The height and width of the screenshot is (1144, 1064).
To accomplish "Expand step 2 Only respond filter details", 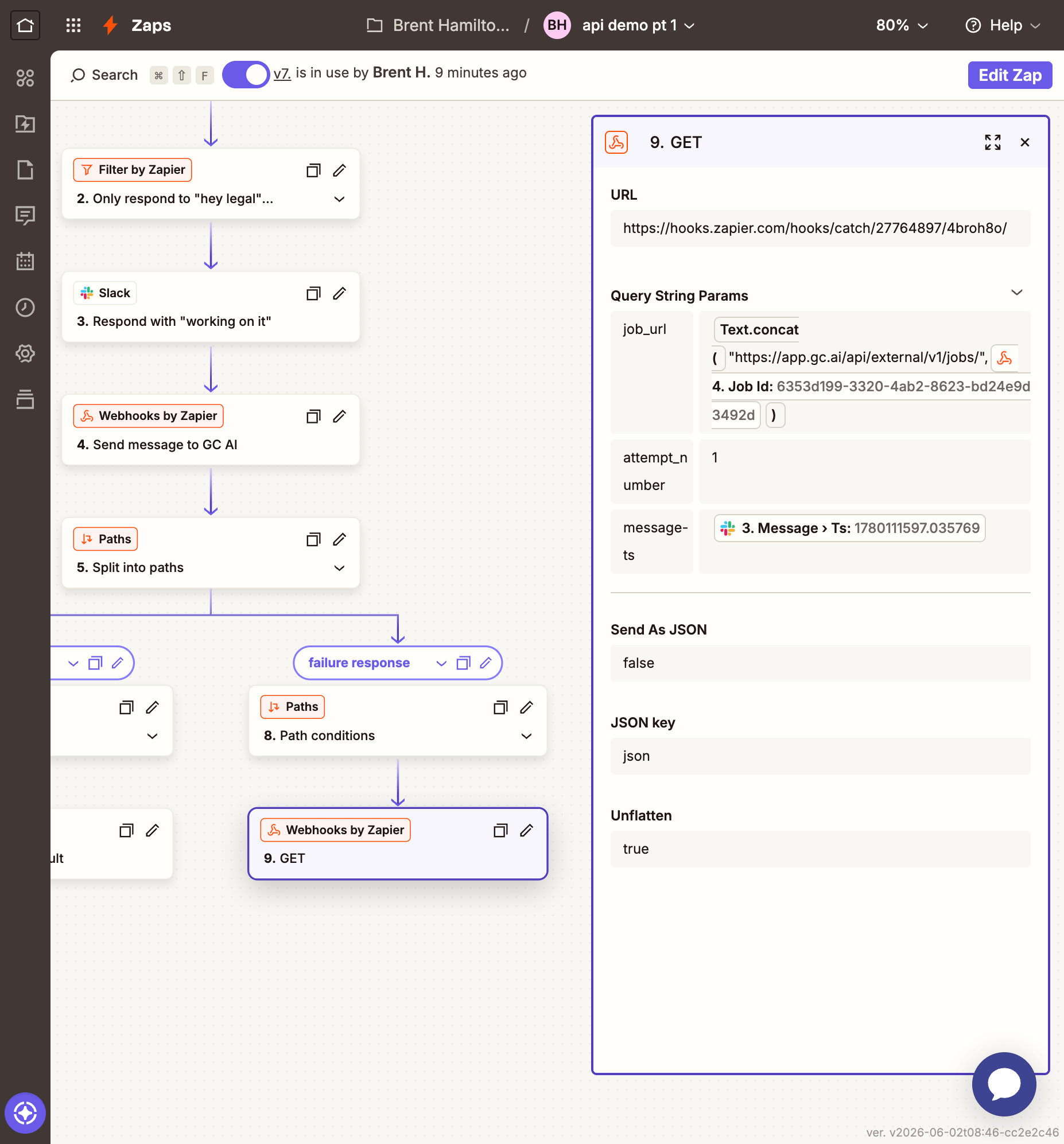I will (x=340, y=199).
